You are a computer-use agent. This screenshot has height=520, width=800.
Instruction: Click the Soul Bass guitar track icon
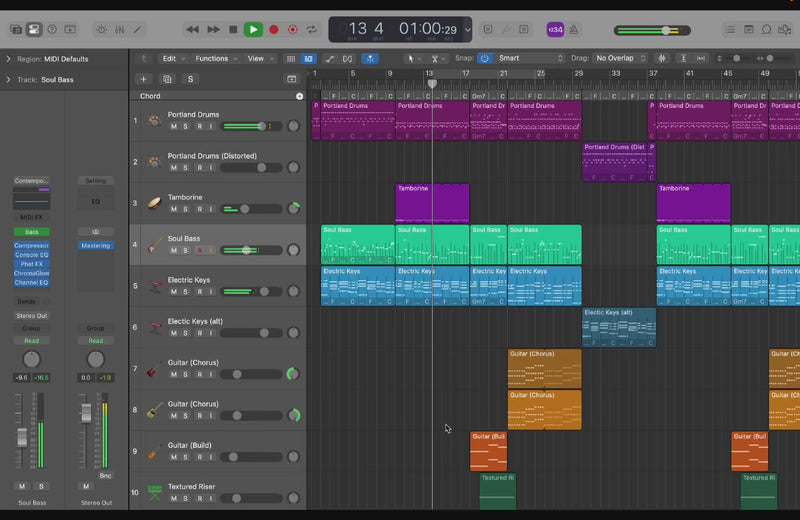(154, 245)
